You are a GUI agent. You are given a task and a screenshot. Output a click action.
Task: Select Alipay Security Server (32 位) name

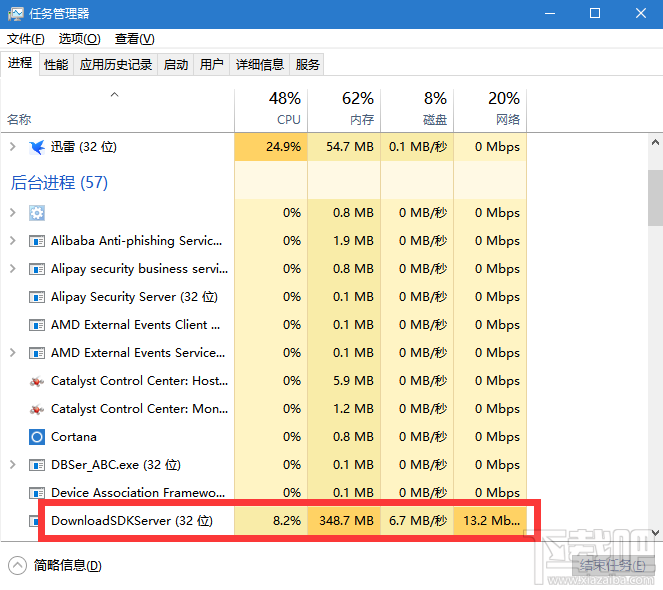click(x=134, y=297)
